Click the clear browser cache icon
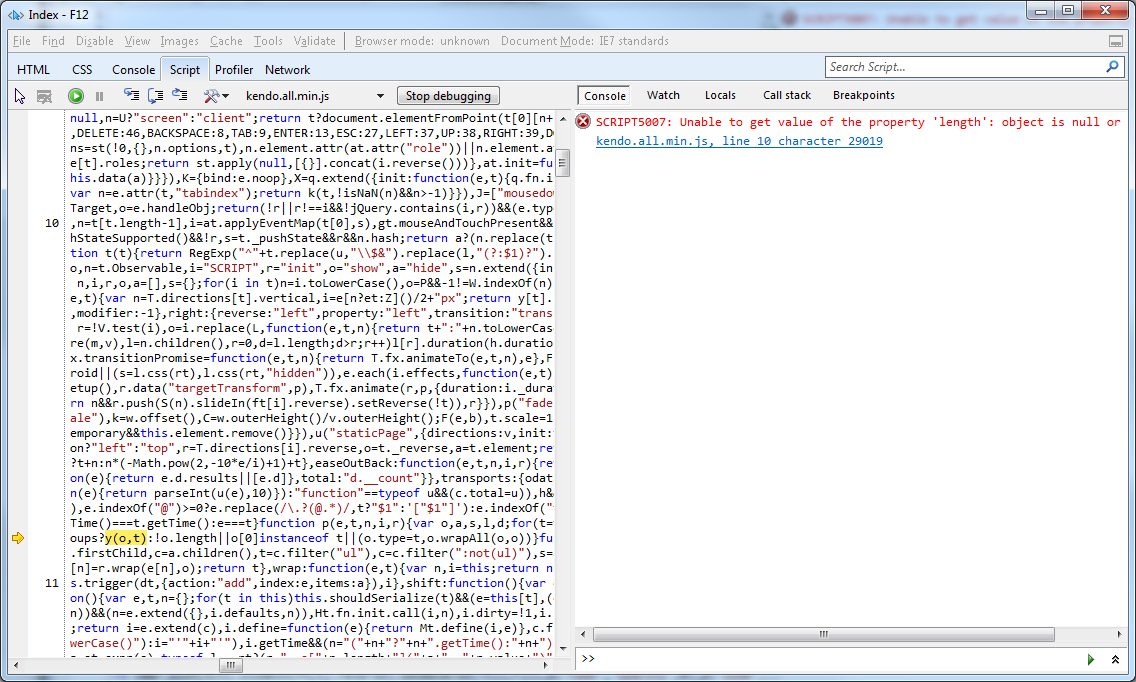 [x=44, y=96]
